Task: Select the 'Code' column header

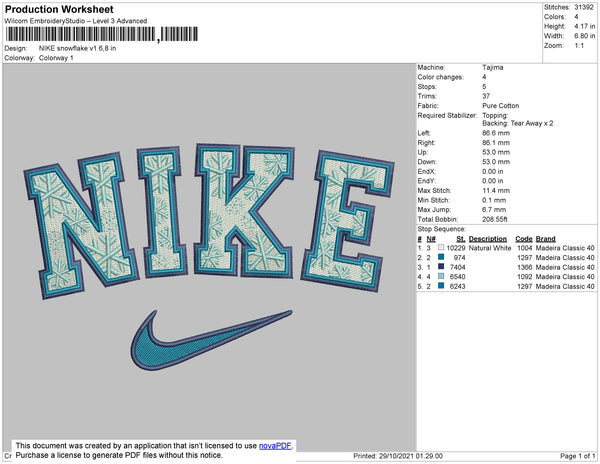Action: click(x=523, y=239)
